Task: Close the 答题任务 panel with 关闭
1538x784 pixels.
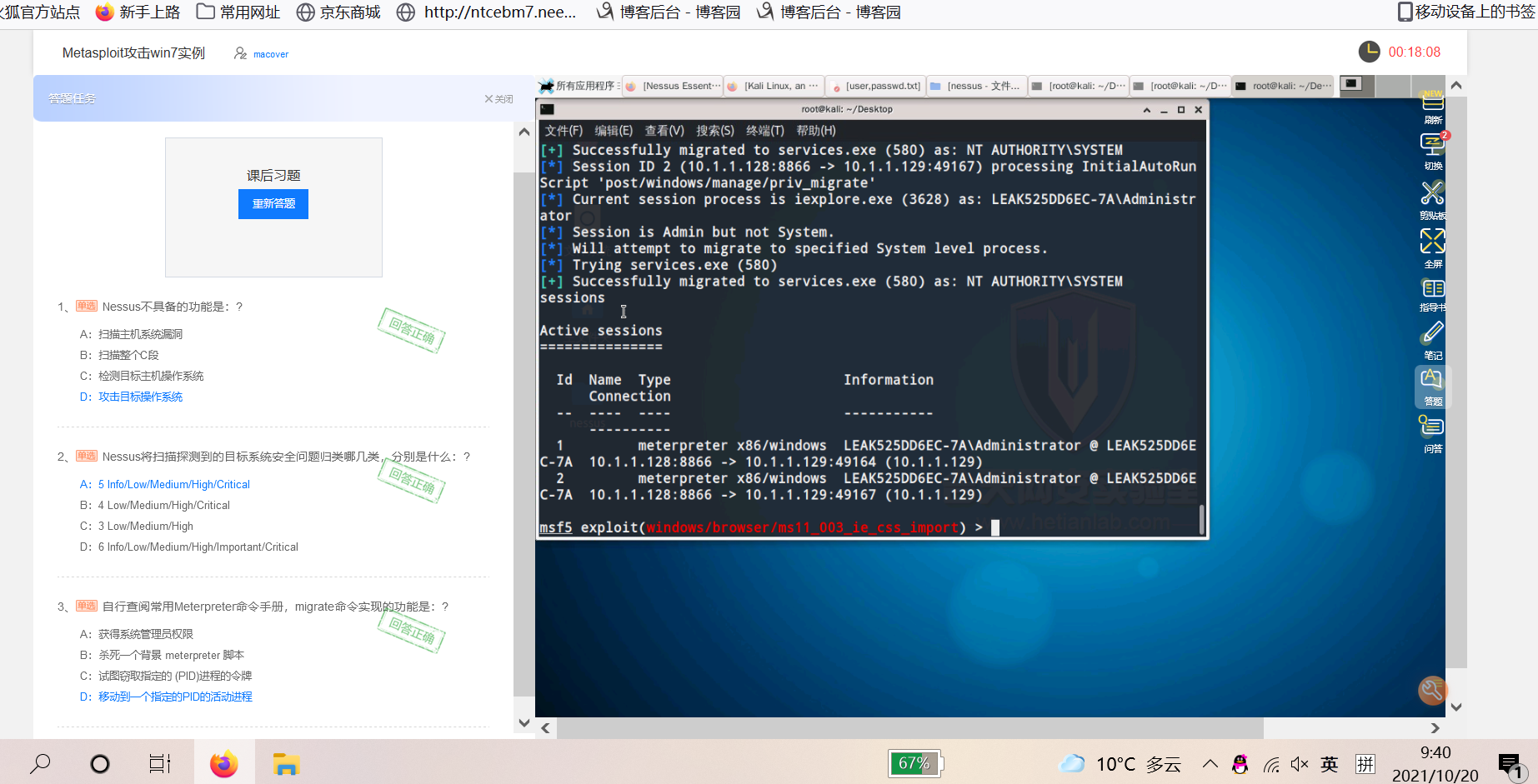Action: pyautogui.click(x=498, y=99)
